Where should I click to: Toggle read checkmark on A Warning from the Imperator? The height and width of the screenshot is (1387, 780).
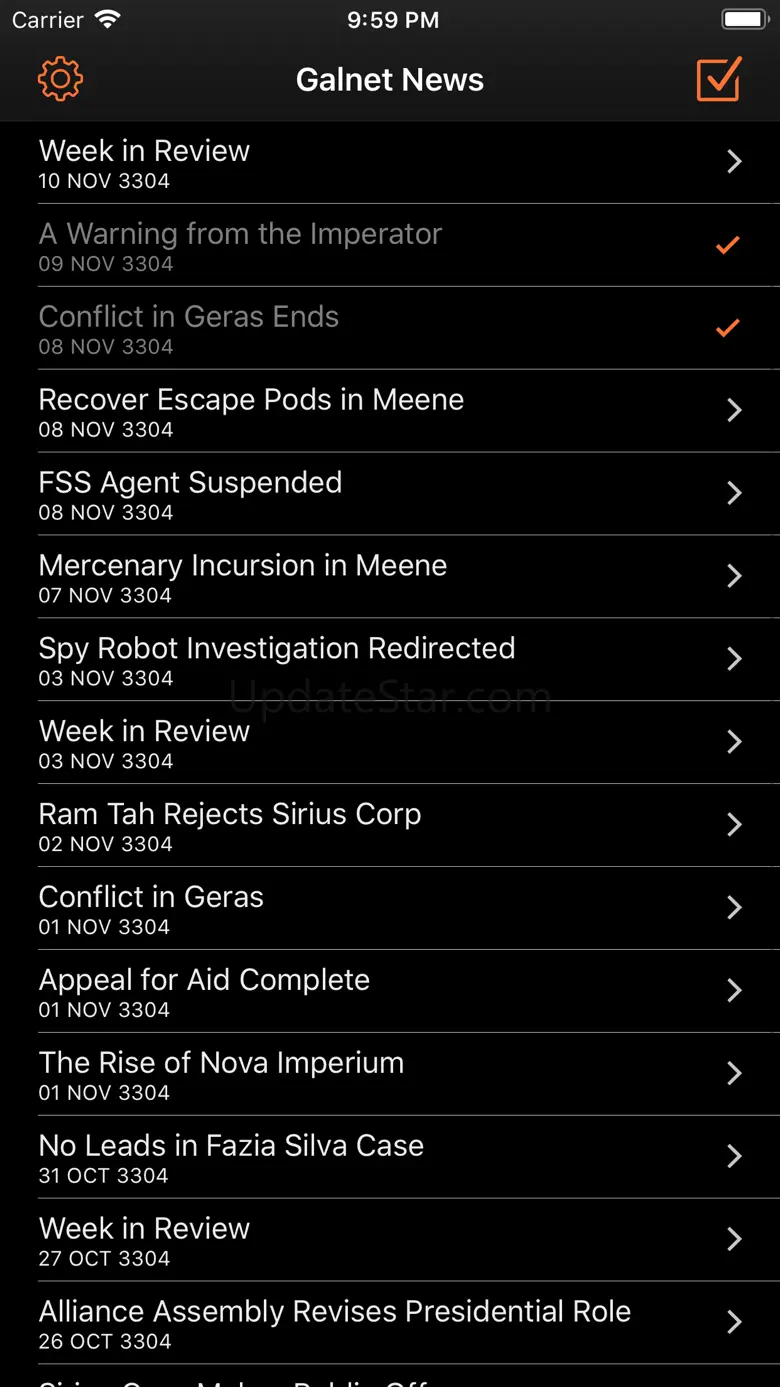click(728, 245)
